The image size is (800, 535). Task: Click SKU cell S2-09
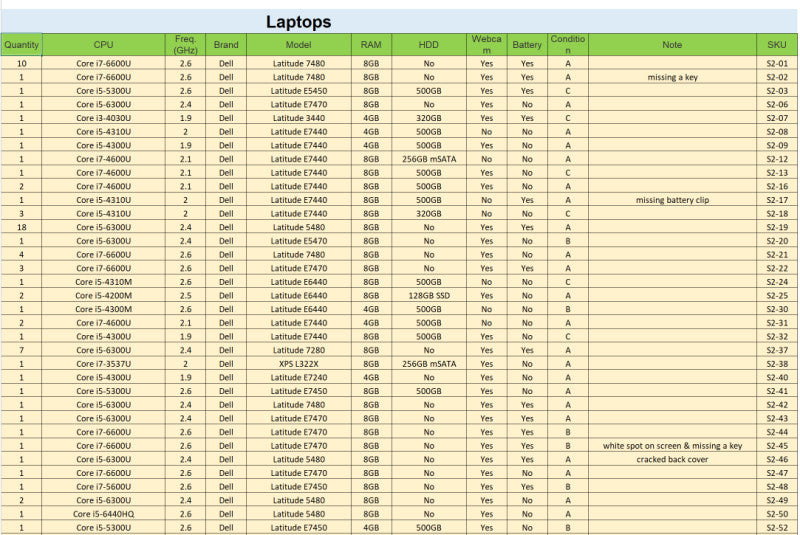coord(777,145)
